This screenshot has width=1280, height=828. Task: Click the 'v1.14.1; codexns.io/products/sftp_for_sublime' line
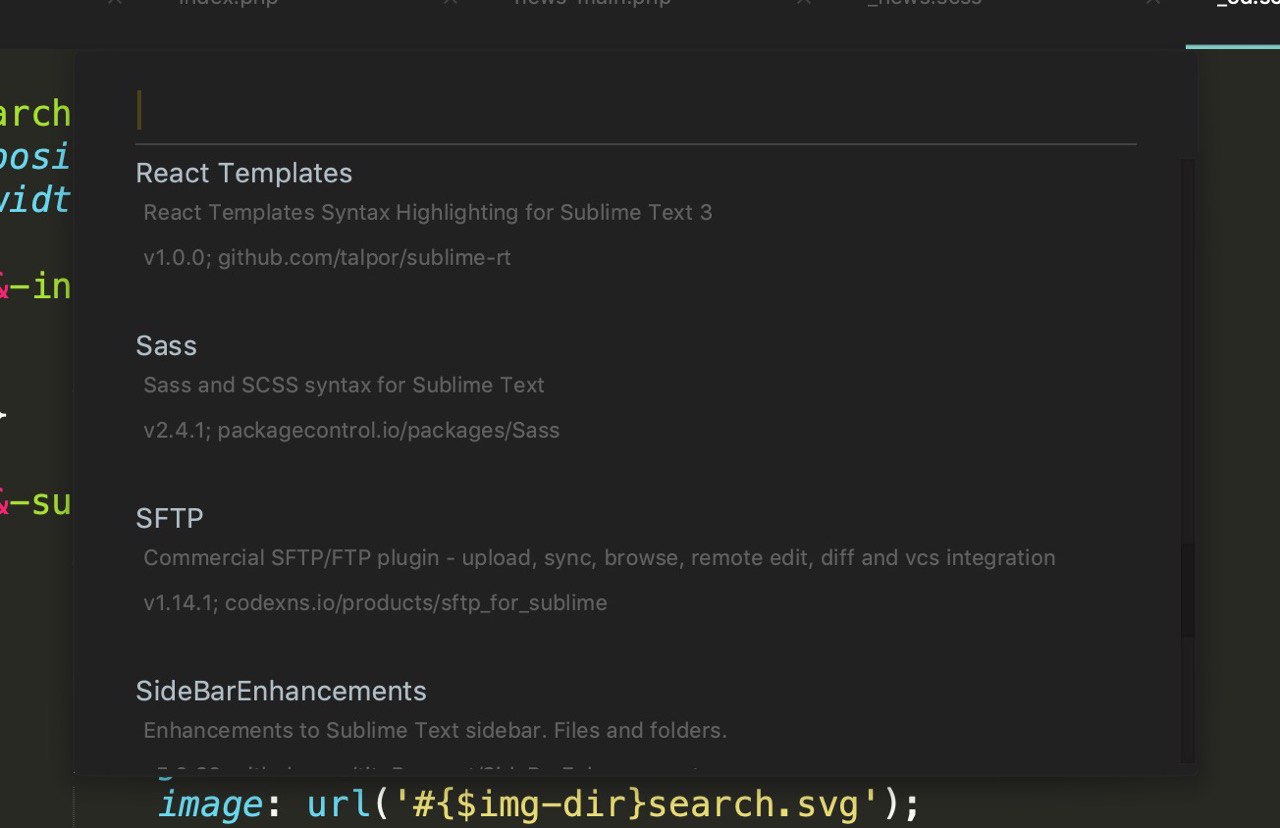[x=375, y=603]
